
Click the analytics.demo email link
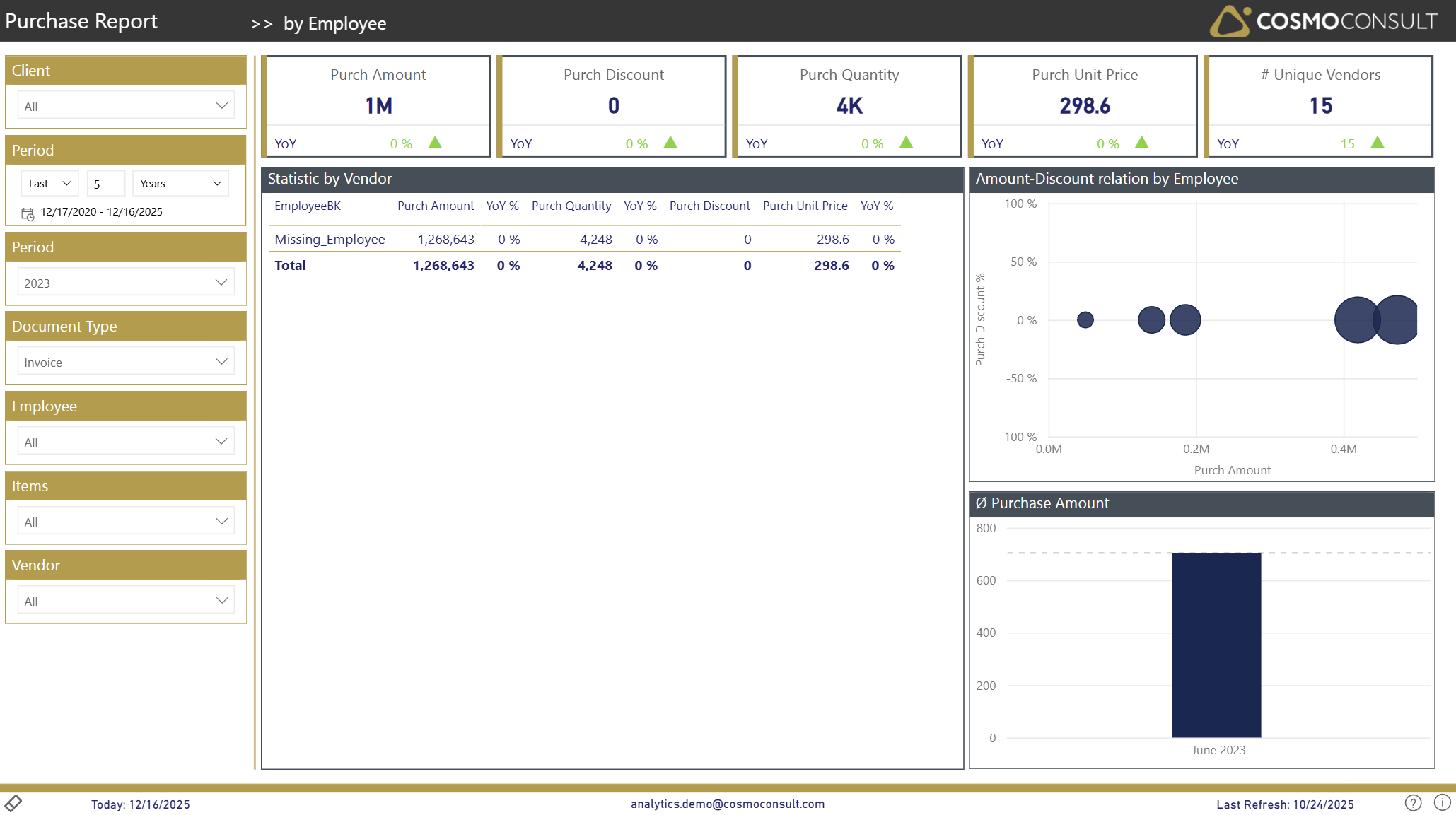coord(728,804)
